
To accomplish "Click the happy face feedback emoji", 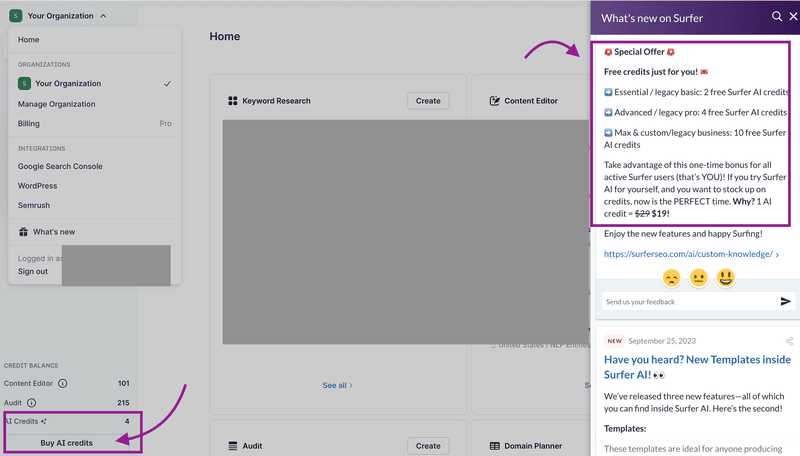I will [x=726, y=277].
